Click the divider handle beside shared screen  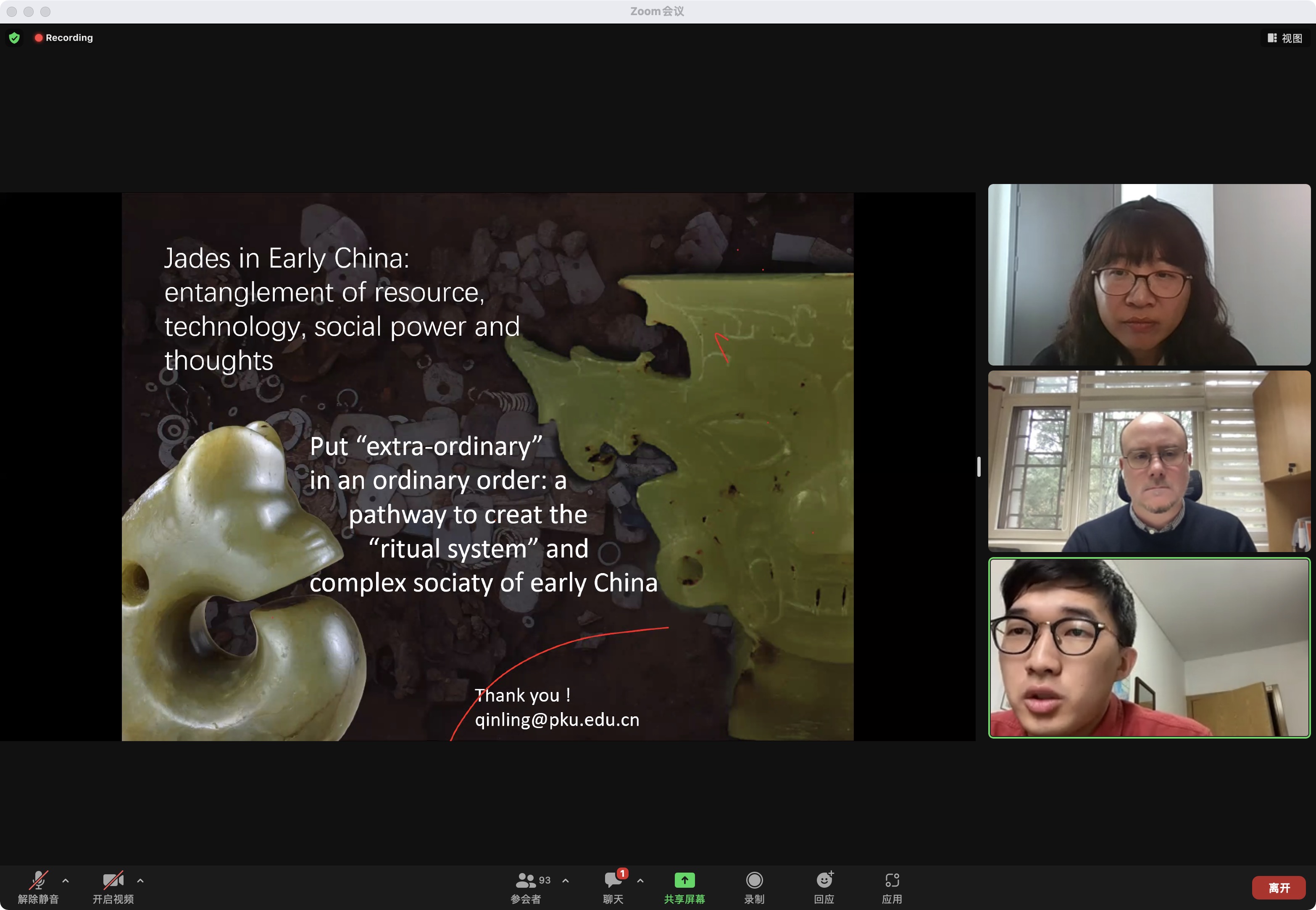pos(979,466)
